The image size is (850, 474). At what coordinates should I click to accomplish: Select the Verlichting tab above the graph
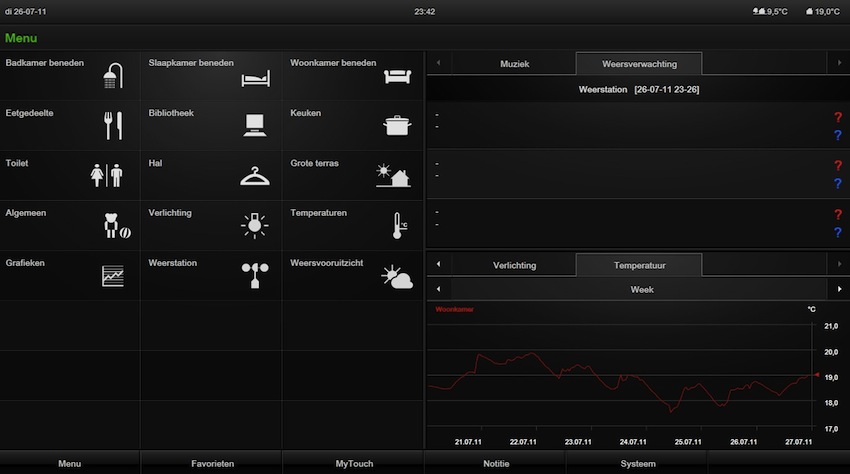pos(514,265)
